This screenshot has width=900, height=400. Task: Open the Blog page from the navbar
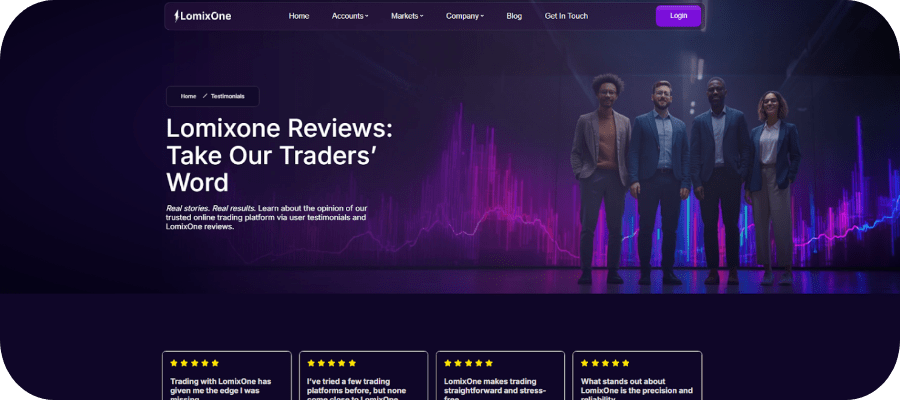514,16
